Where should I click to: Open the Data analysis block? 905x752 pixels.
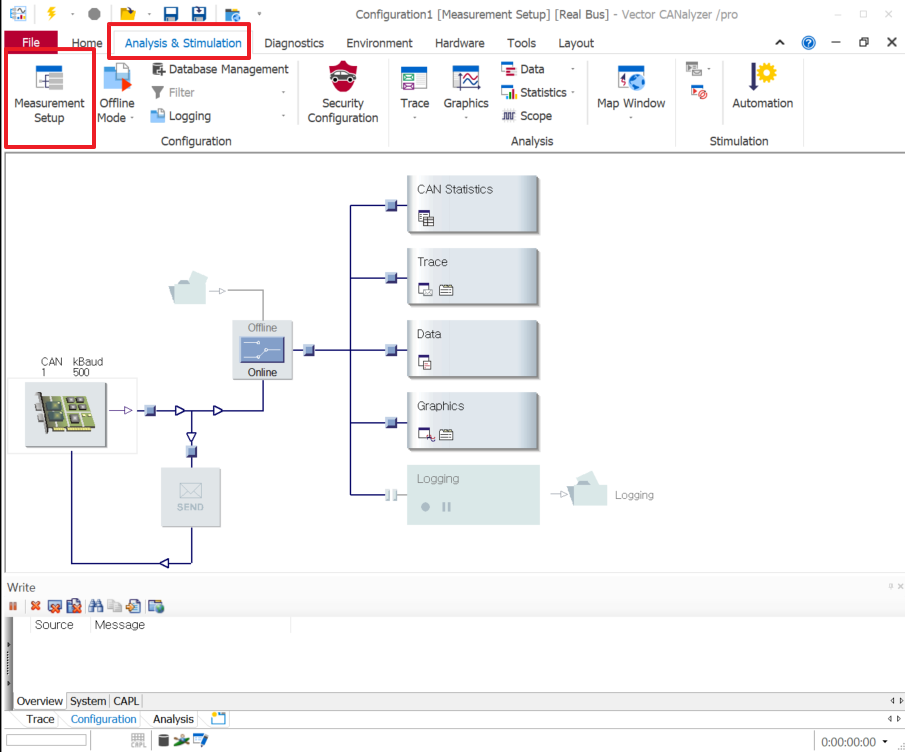[x=473, y=349]
